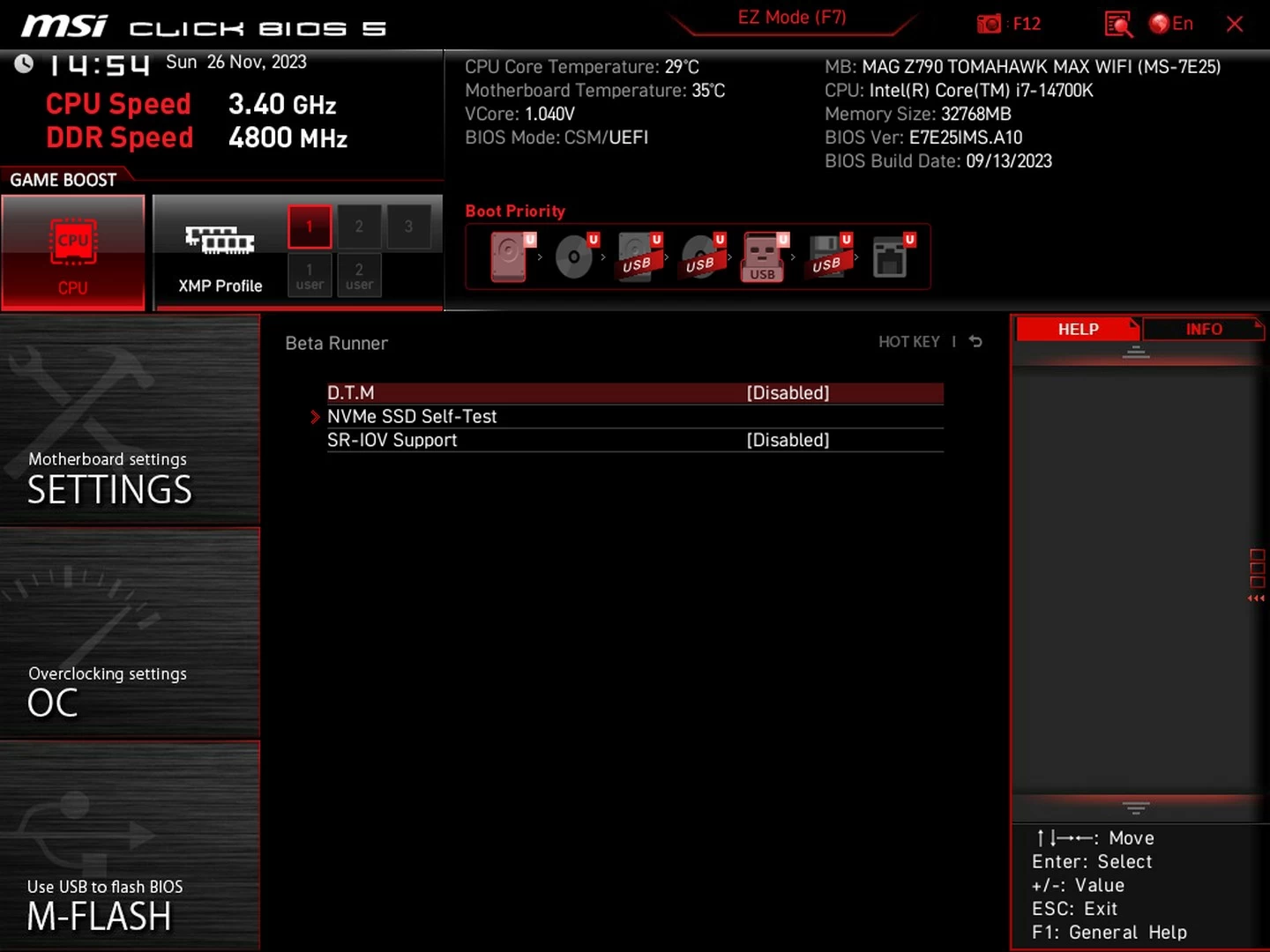Switch to EZ Mode (F7)
Viewport: 1270px width, 952px height.
coord(791,19)
